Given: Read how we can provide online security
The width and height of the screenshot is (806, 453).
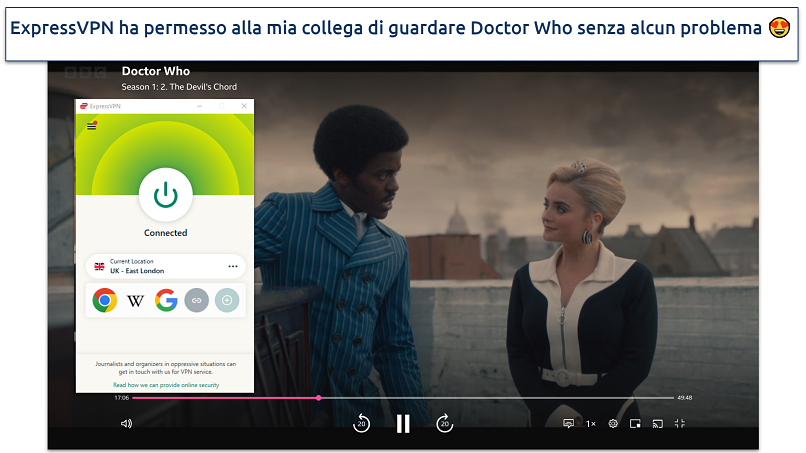Looking at the screenshot, I should point(165,385).
